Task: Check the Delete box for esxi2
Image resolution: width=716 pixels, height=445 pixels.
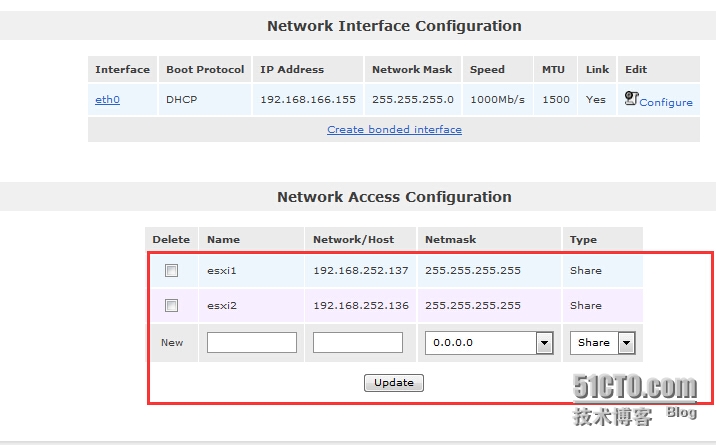Action: tap(172, 305)
